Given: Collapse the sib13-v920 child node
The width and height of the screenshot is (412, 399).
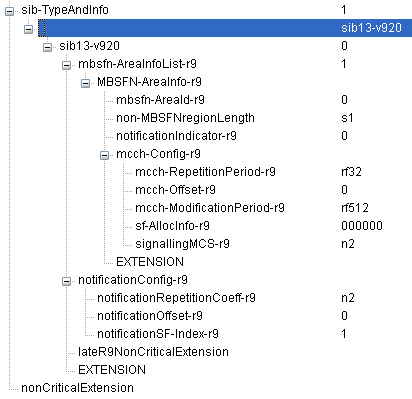Looking at the screenshot, I should click(x=48, y=47).
